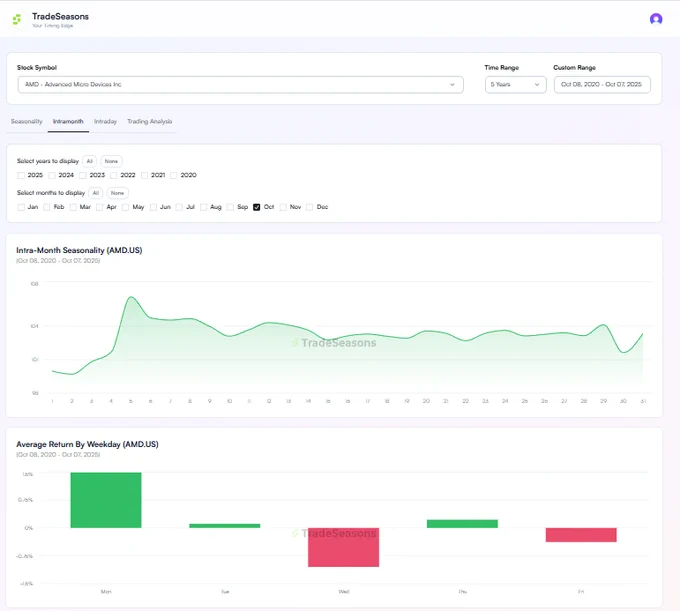Viewport: 680px width, 611px height.
Task: Click the Friday red return bar
Action: 581,535
